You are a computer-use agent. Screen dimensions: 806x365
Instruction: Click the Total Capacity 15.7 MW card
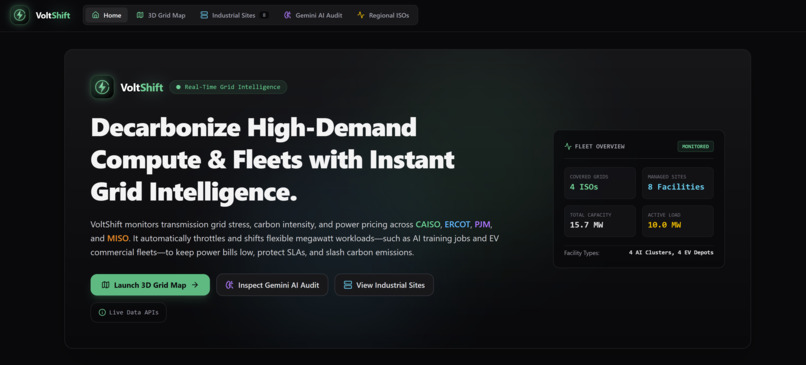(x=600, y=221)
